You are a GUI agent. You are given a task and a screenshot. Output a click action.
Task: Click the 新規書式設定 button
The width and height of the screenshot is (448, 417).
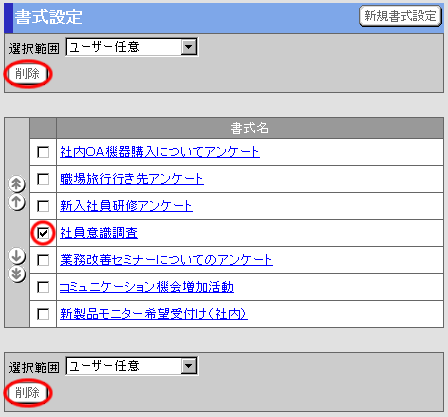click(x=400, y=16)
